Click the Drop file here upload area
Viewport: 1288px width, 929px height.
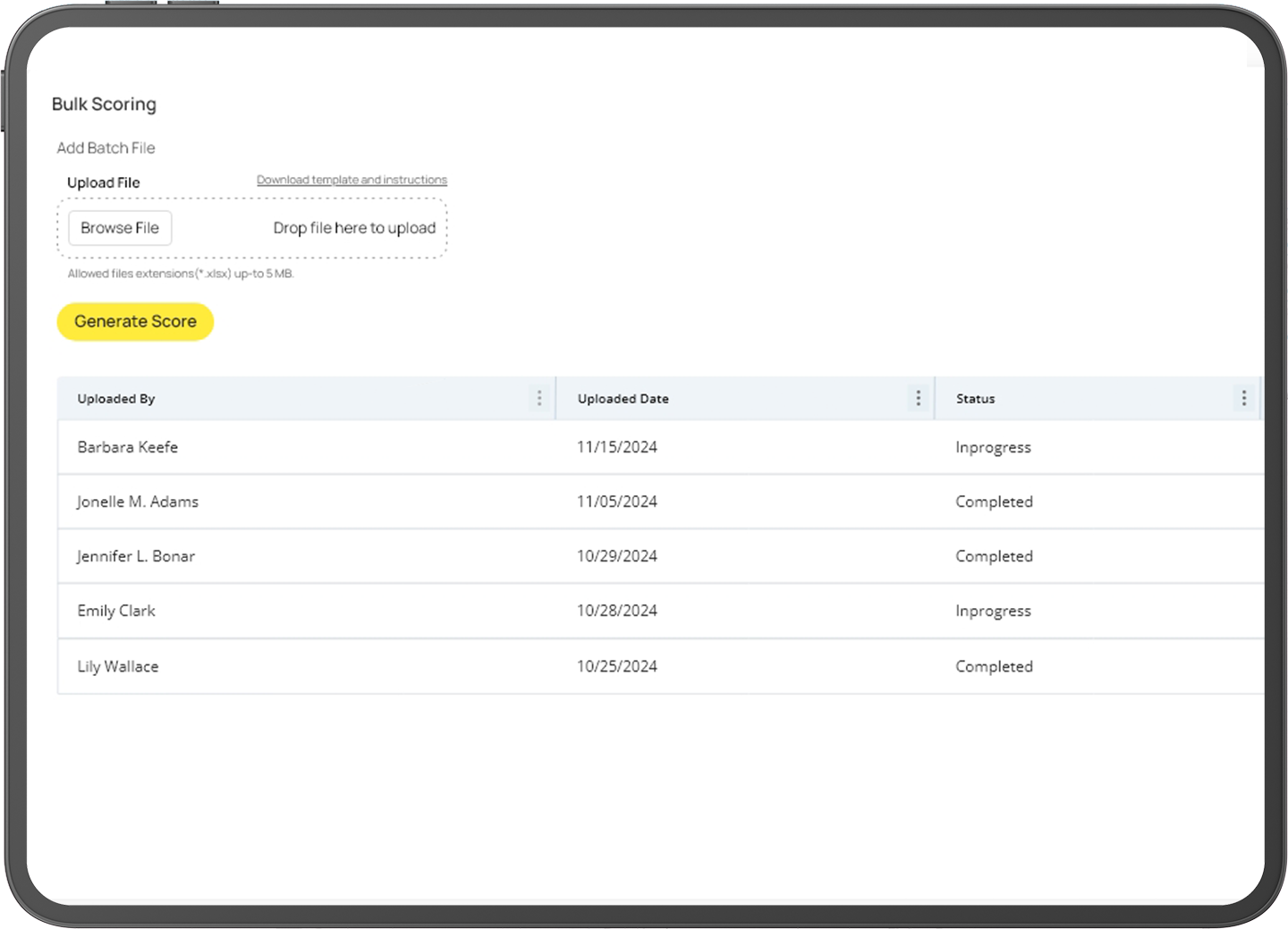[x=252, y=228]
